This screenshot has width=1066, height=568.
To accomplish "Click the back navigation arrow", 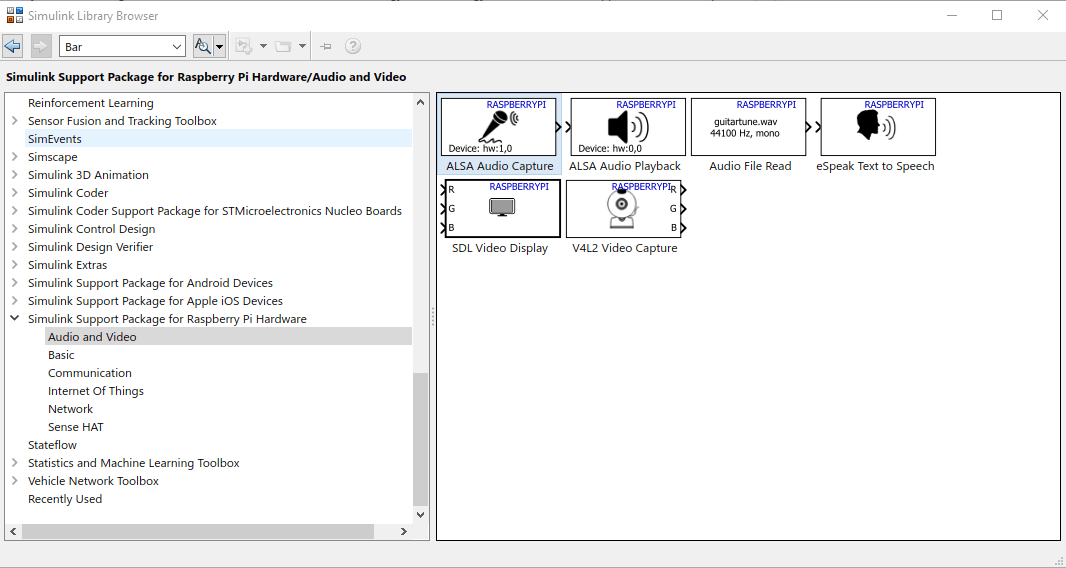I will click(x=13, y=46).
